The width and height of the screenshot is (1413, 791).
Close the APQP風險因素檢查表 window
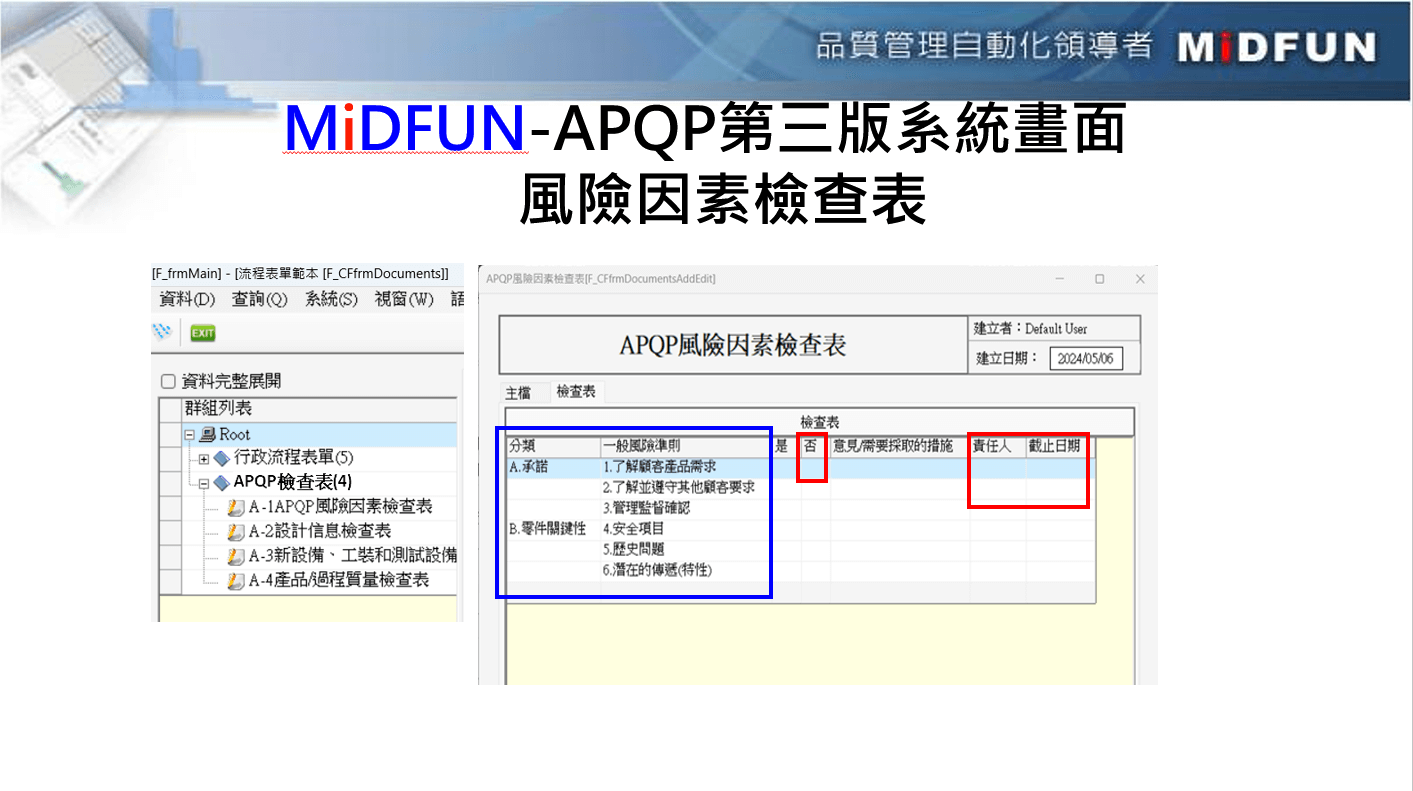point(1139,279)
